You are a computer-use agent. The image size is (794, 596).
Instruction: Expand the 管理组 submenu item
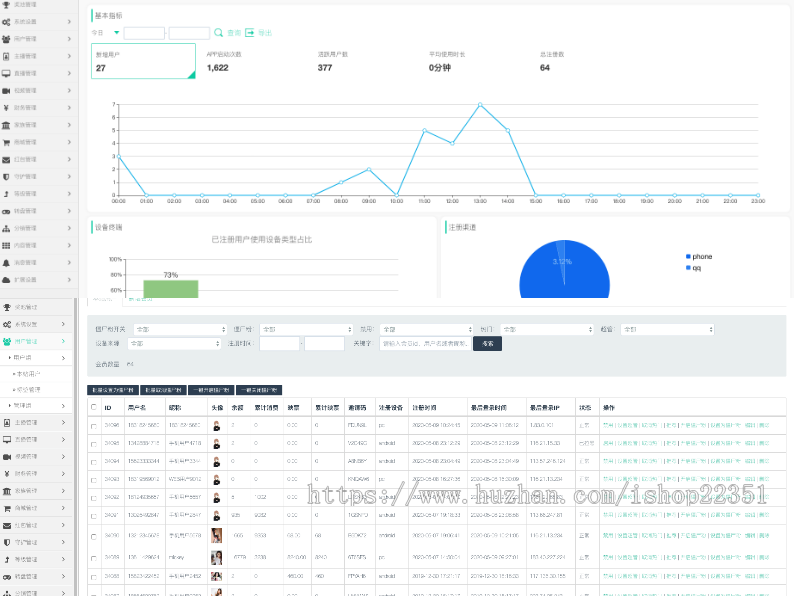(24, 405)
